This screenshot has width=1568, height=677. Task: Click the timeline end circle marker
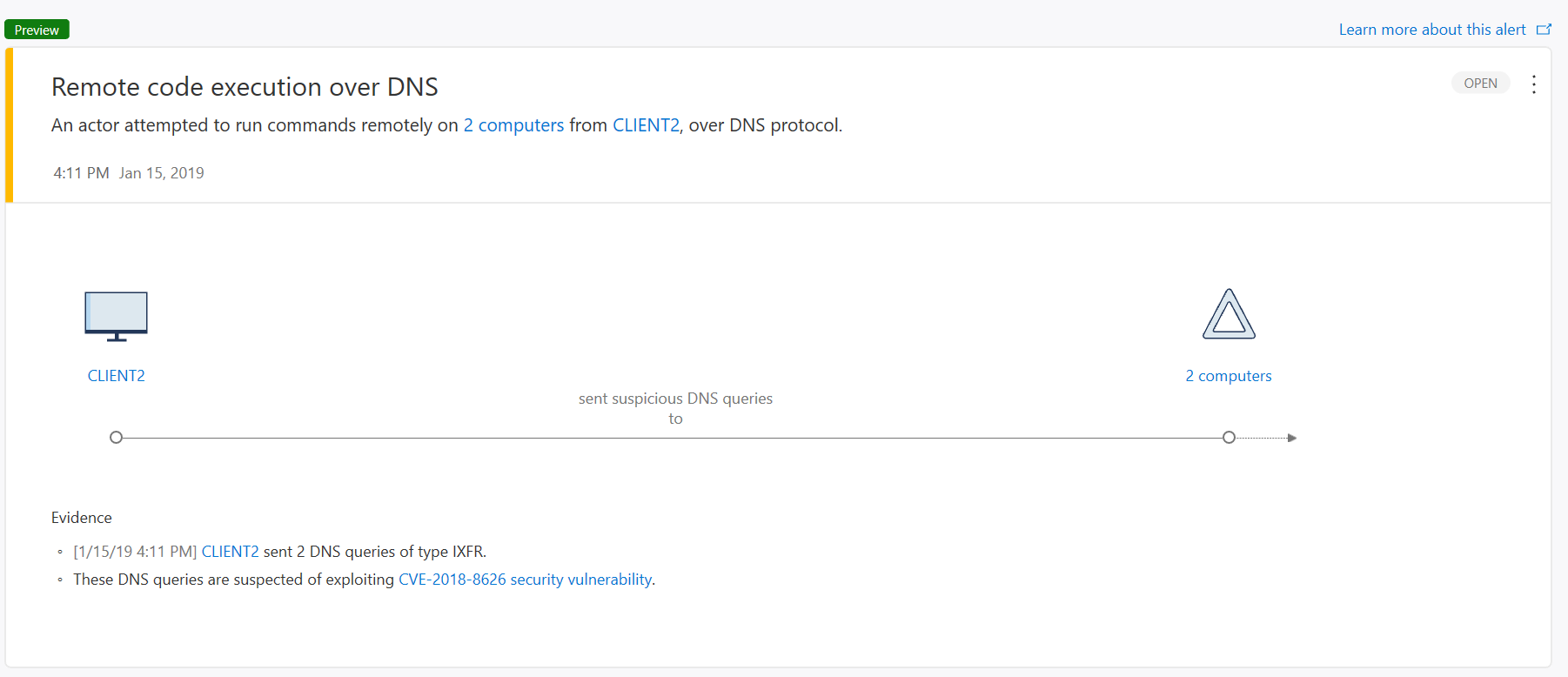(1229, 437)
